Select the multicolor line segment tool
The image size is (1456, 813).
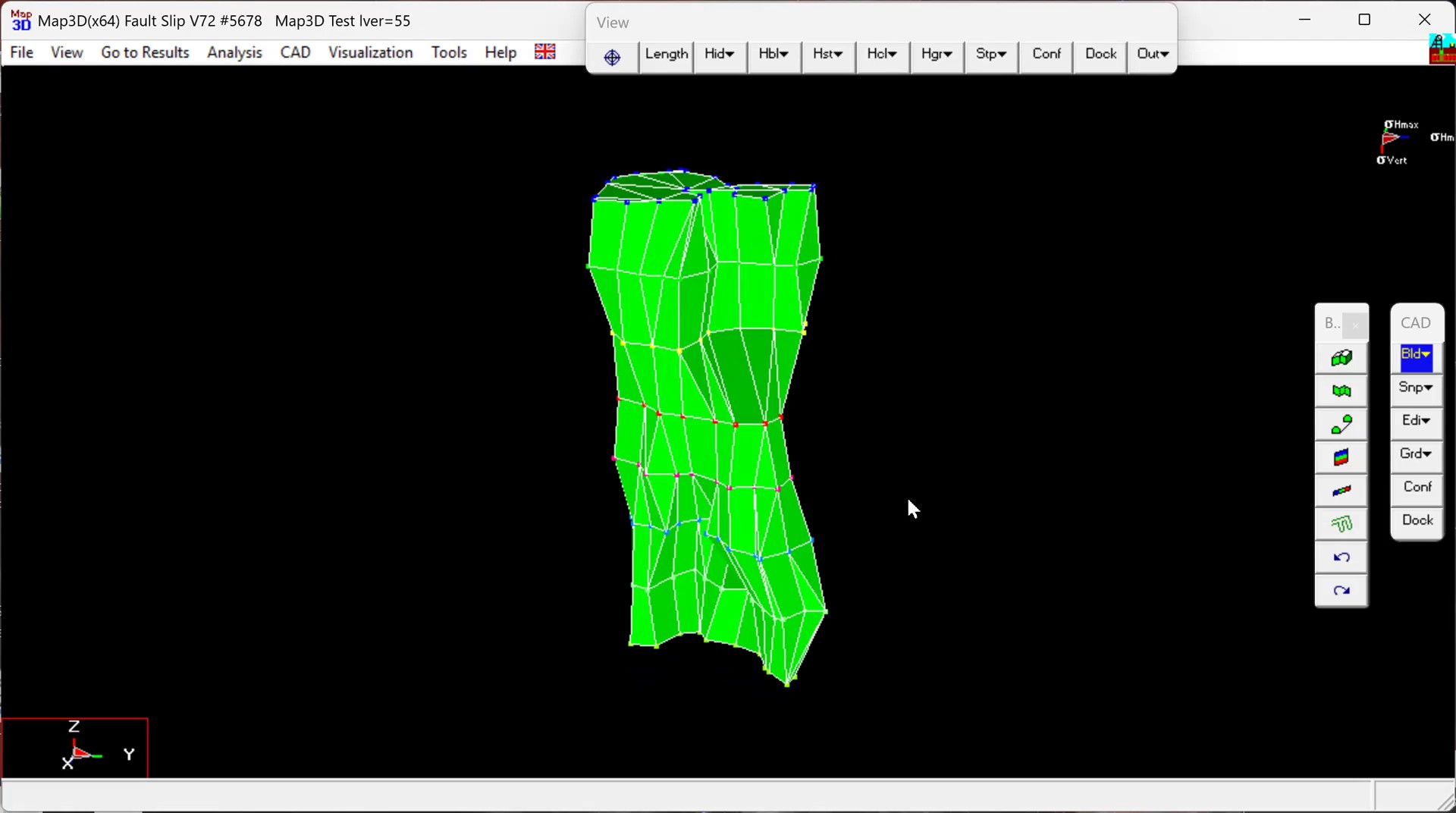[x=1341, y=491]
